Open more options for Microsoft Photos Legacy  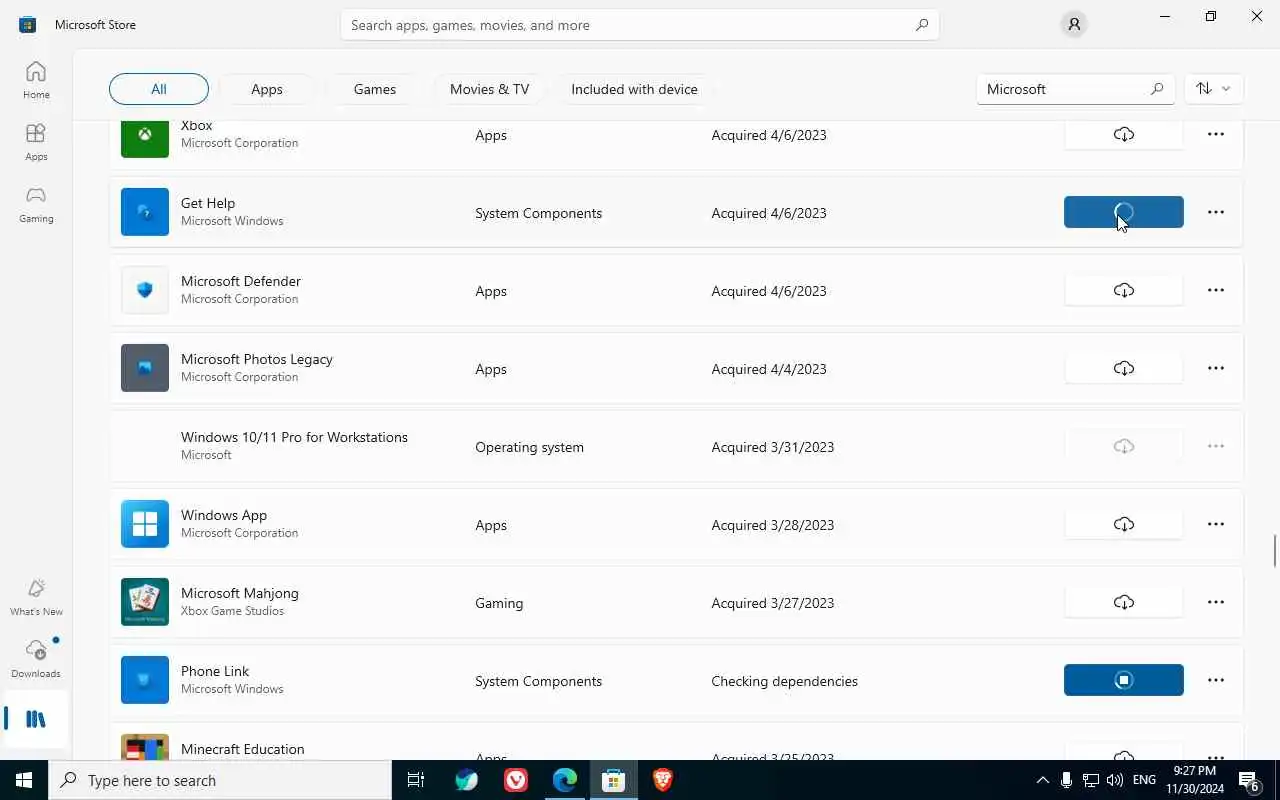tap(1216, 368)
